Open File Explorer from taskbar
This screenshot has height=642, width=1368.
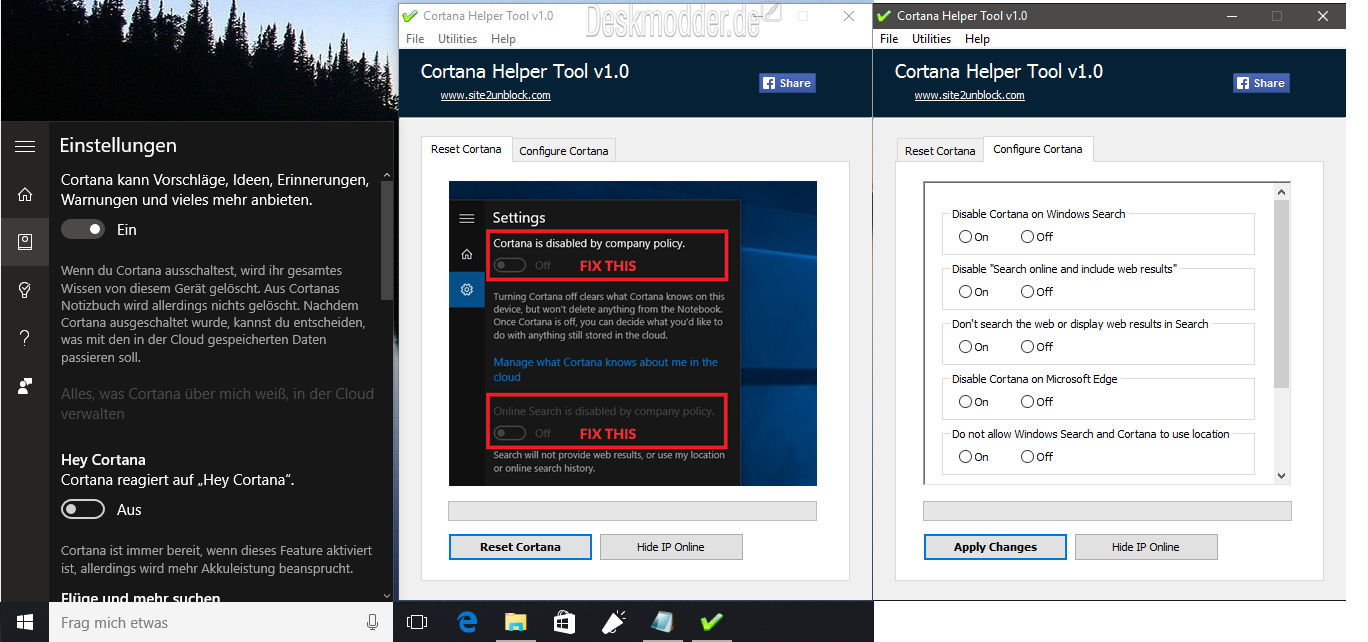pyautogui.click(x=515, y=622)
